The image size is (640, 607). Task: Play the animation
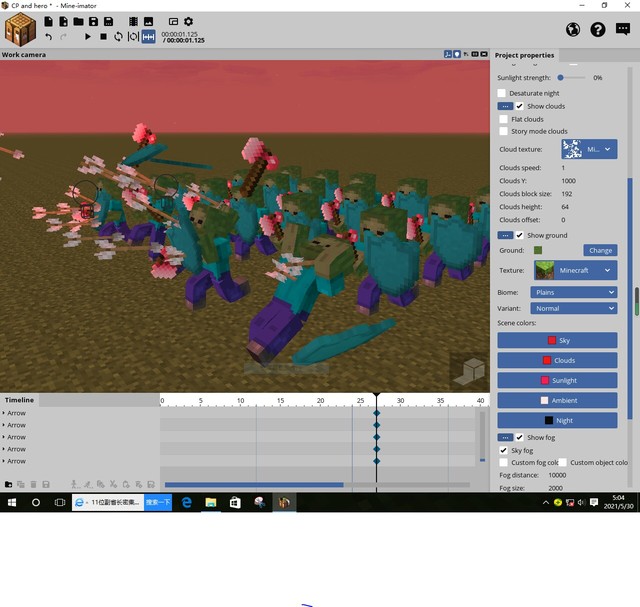coord(87,37)
